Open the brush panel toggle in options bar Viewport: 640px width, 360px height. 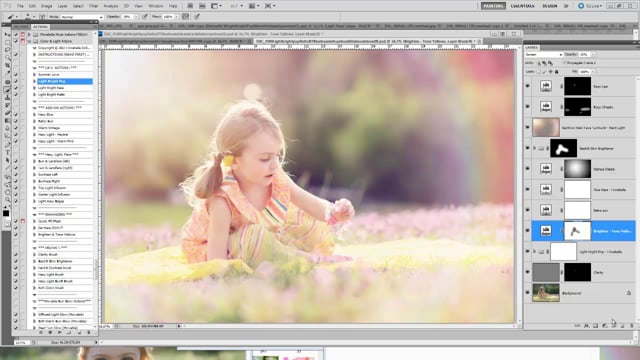click(42, 17)
